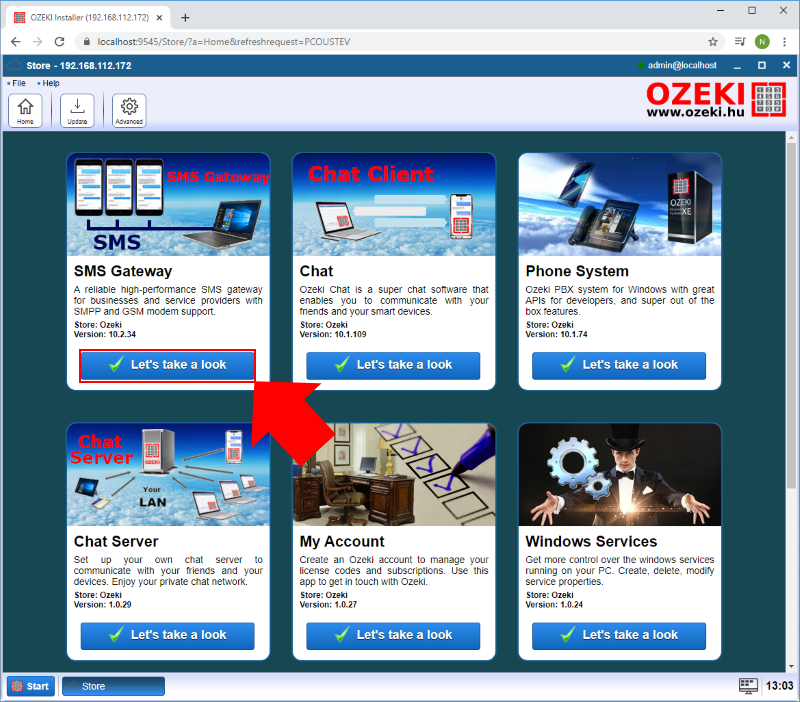Viewport: 800px width, 702px height.
Task: Click the page scrollbar up arrow
Action: [x=791, y=138]
